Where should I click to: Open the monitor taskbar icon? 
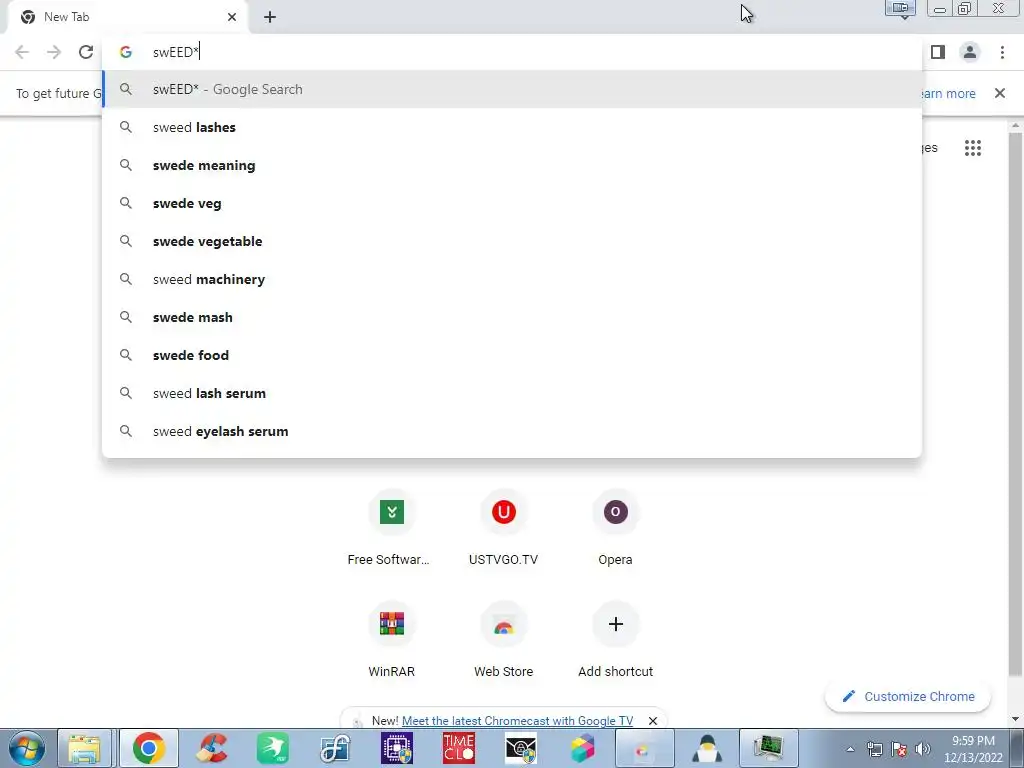[768, 748]
